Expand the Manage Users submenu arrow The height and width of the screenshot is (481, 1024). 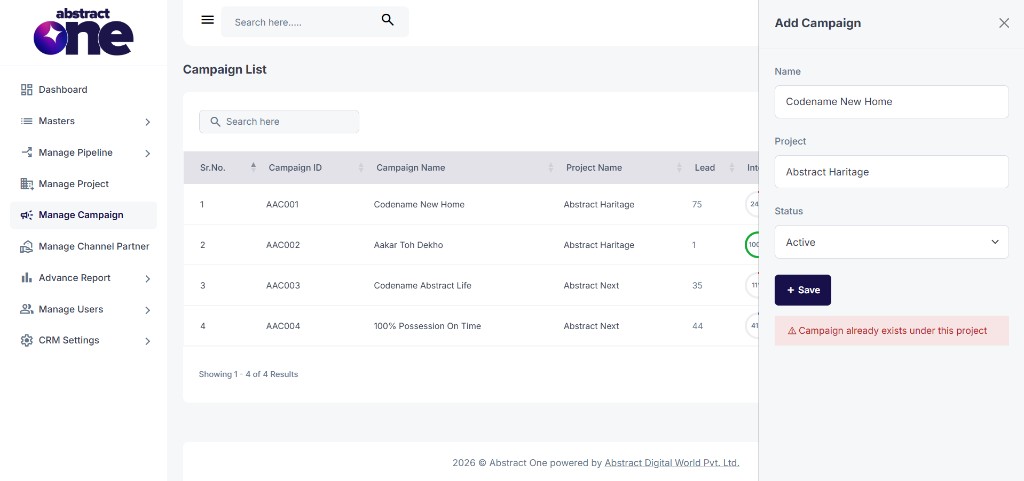coord(148,309)
